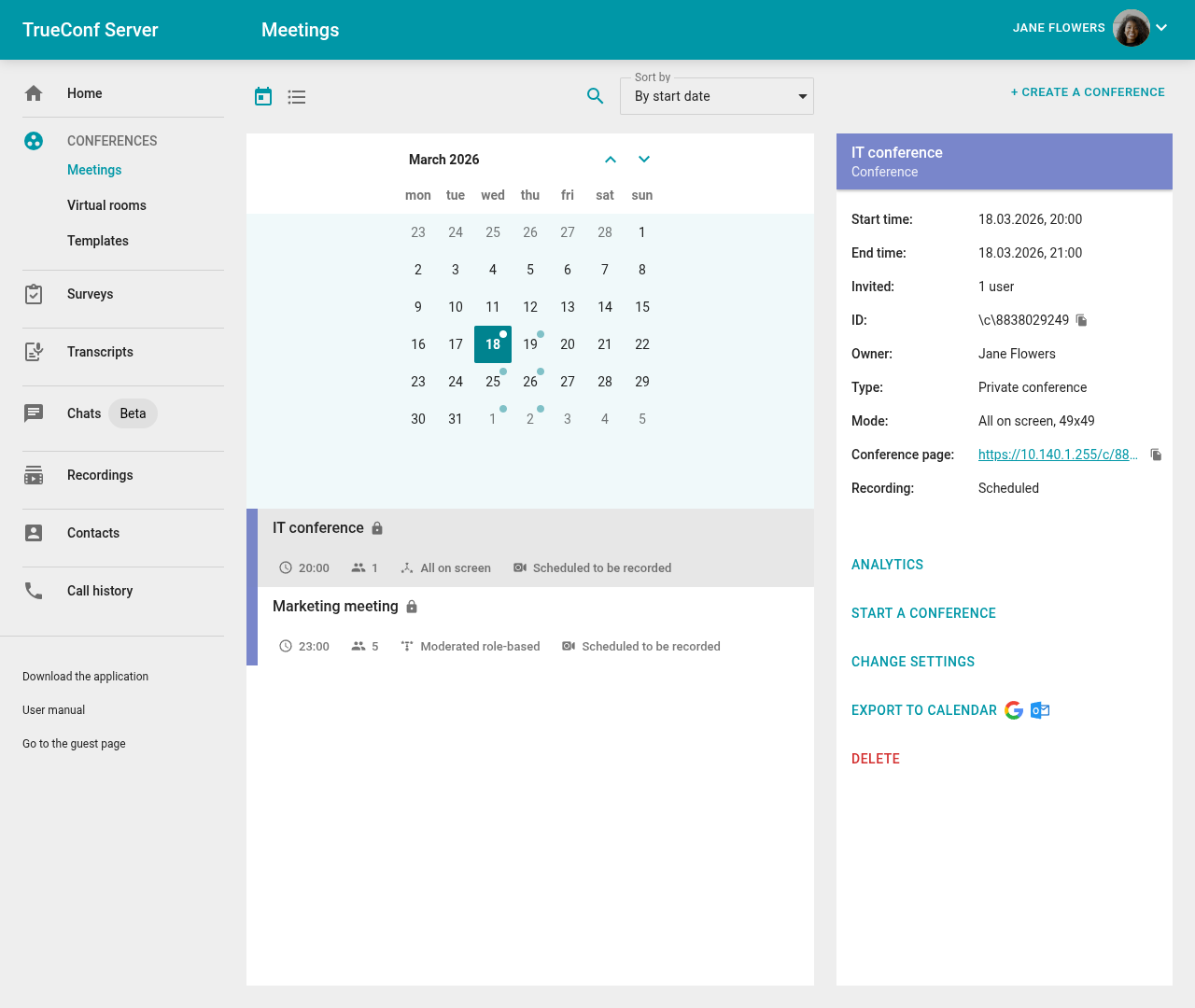Open Home from the sidebar
The width and height of the screenshot is (1195, 1008).
coord(84,93)
